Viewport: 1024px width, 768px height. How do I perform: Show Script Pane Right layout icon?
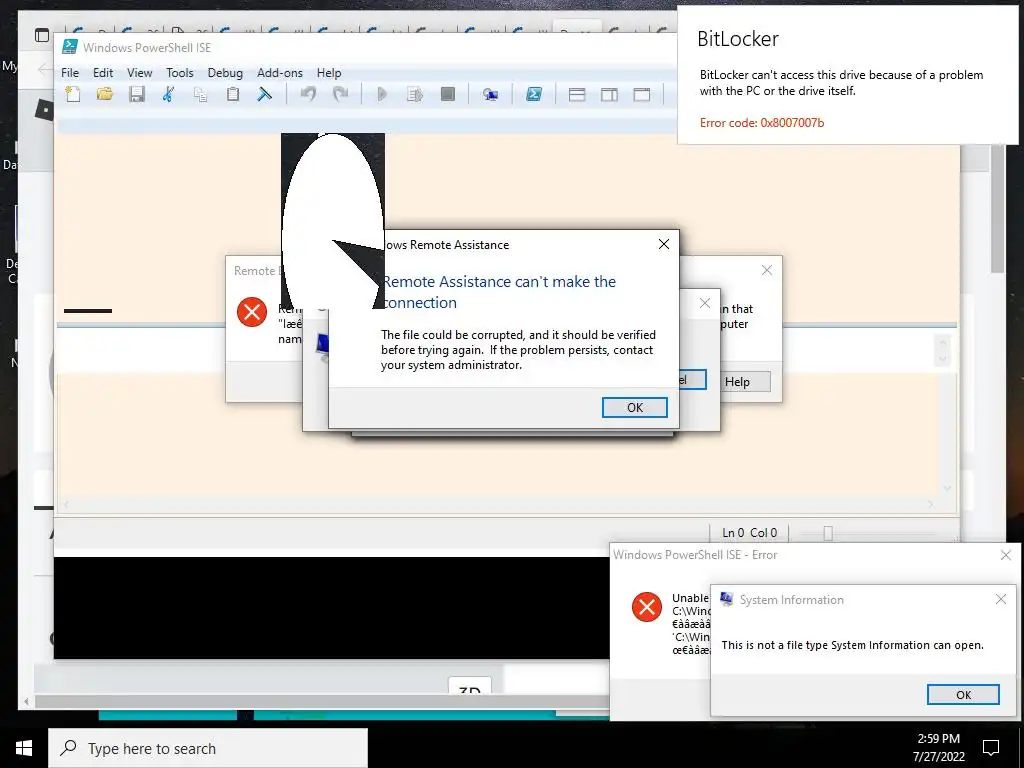(609, 95)
